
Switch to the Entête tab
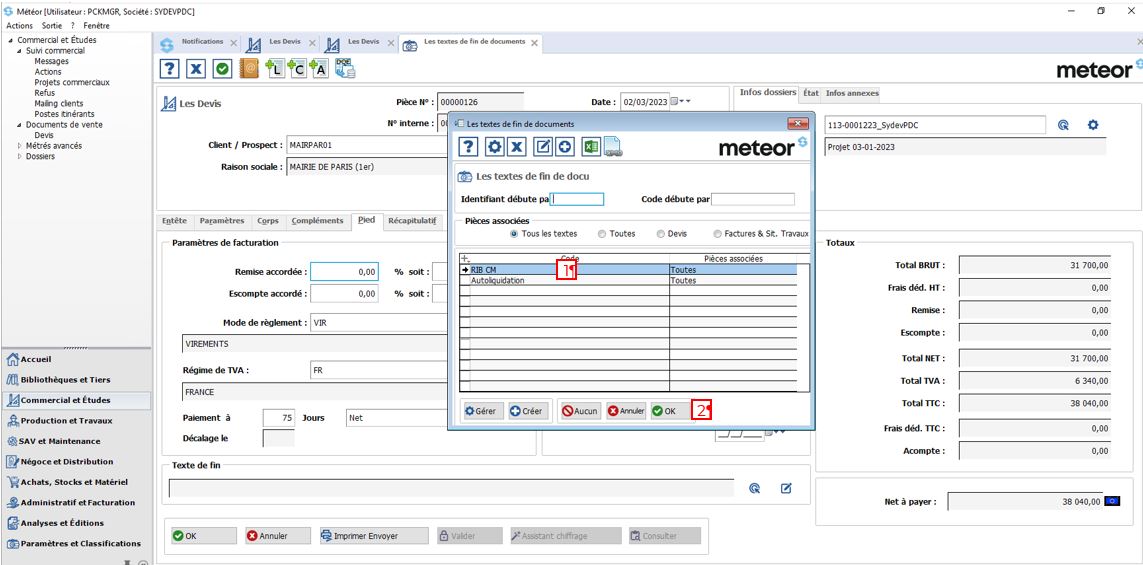tap(174, 220)
